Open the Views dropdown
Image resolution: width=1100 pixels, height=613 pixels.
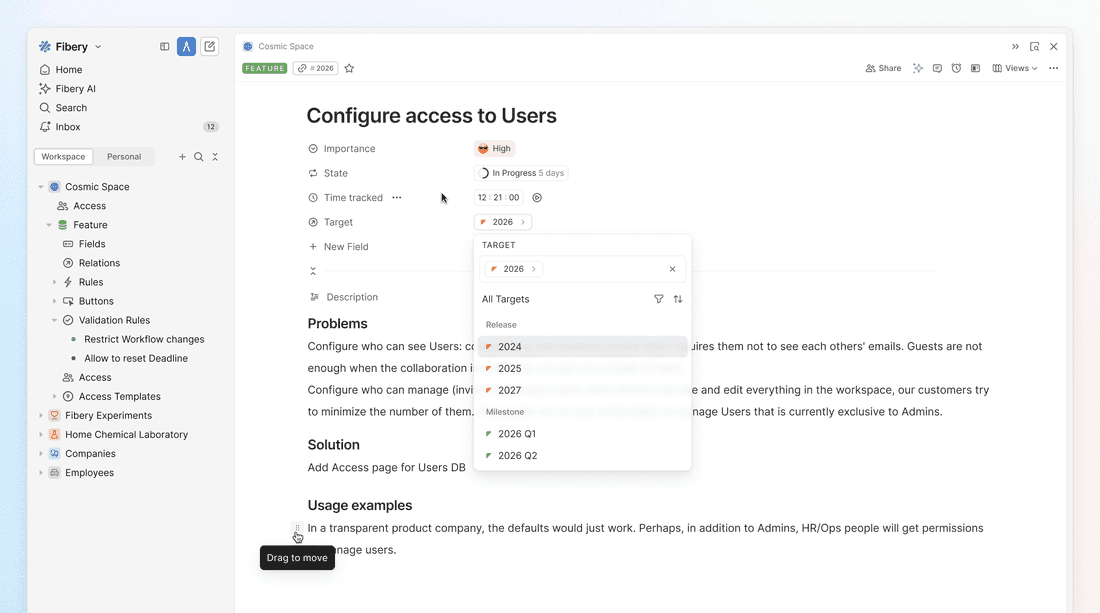1015,69
